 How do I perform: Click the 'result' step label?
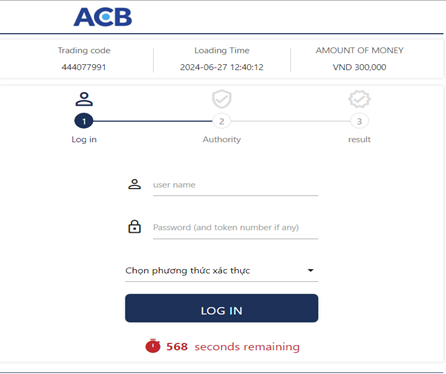359,139
